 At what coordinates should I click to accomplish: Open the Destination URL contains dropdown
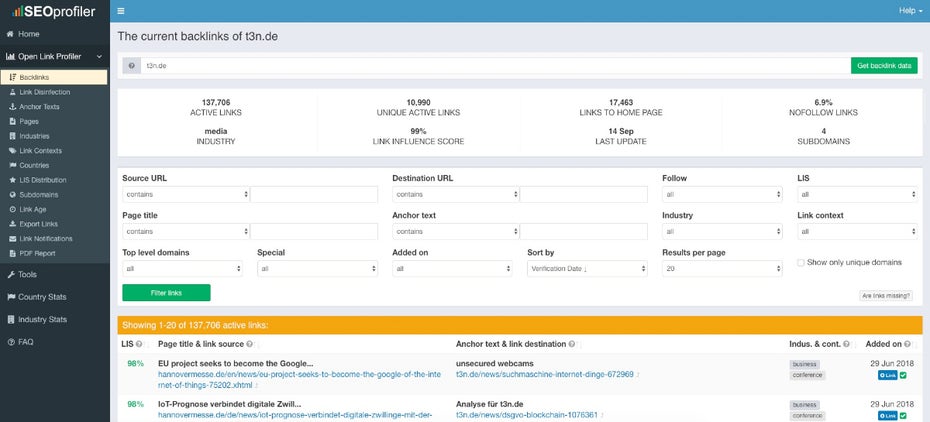456,194
